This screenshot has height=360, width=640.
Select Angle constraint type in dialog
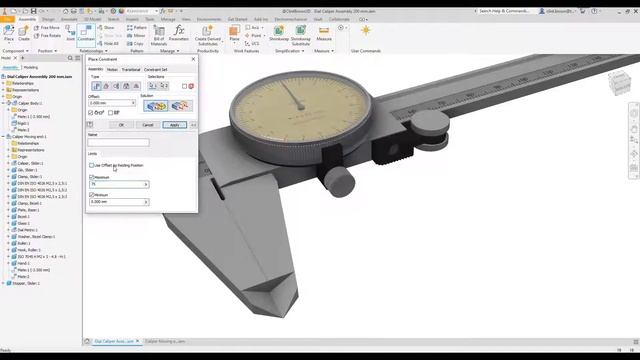coord(107,86)
